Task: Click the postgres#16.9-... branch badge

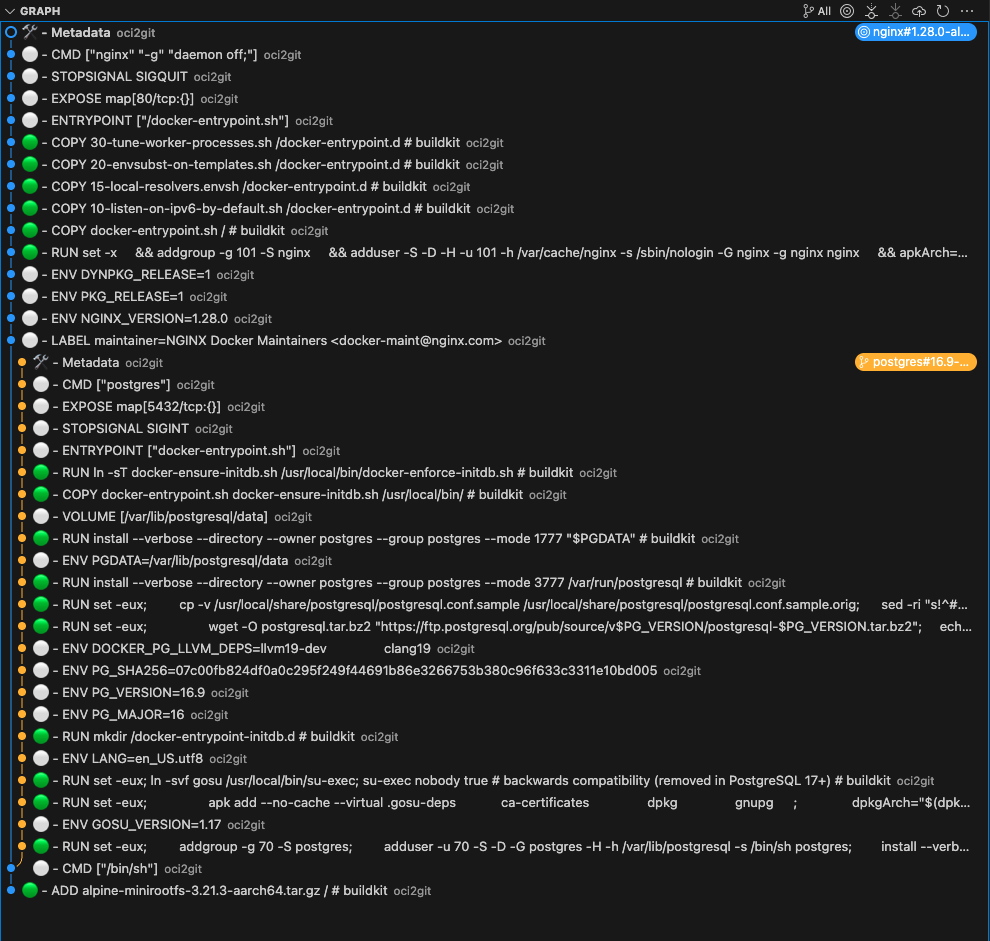Action: click(915, 362)
